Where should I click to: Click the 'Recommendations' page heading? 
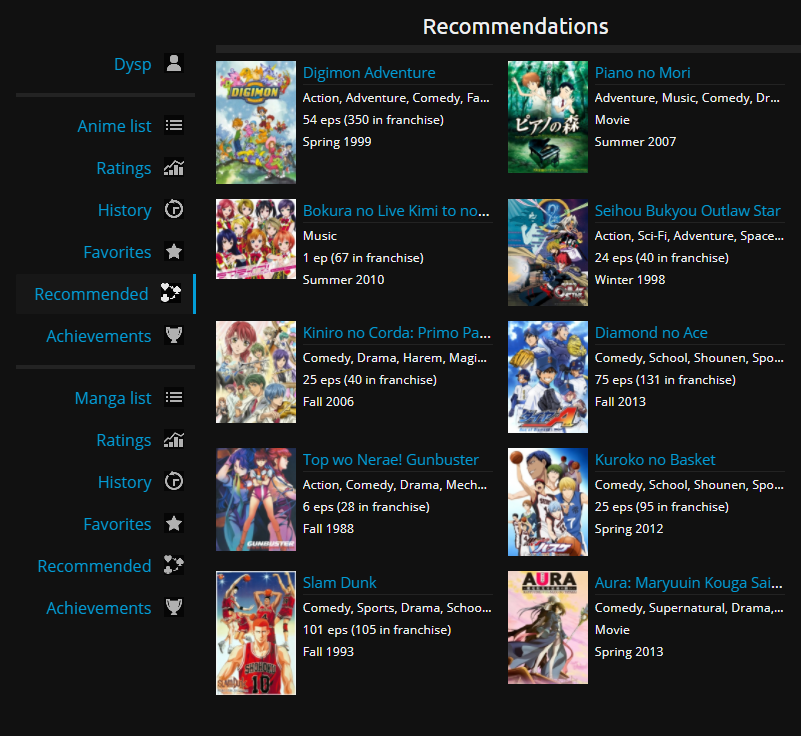pos(515,27)
